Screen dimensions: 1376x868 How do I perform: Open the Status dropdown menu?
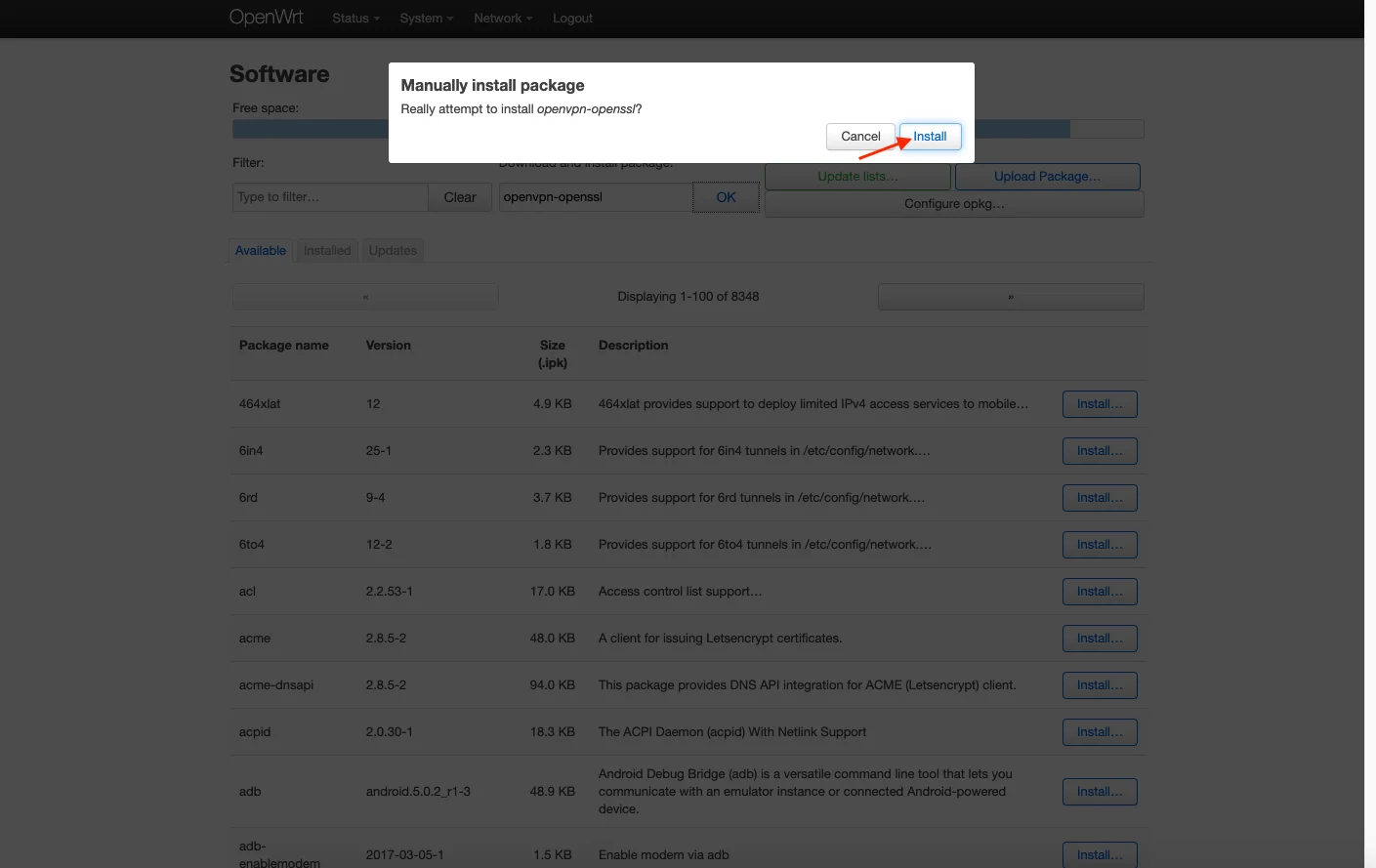pos(355,19)
